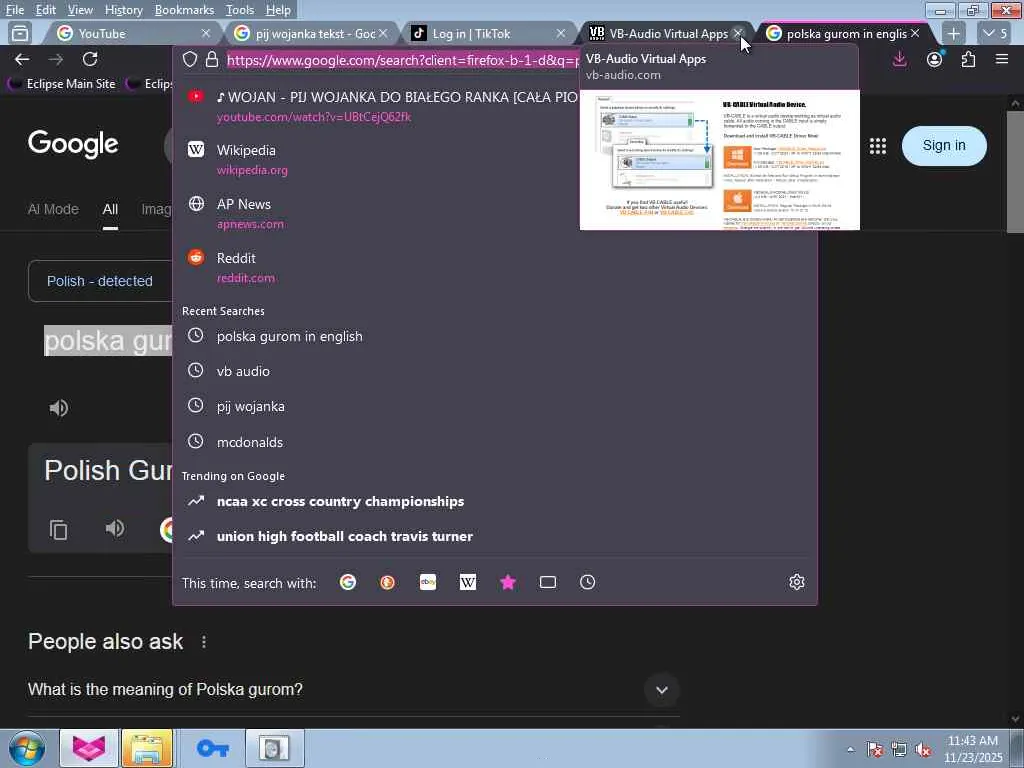Open the Google apps grid icon

[878, 146]
